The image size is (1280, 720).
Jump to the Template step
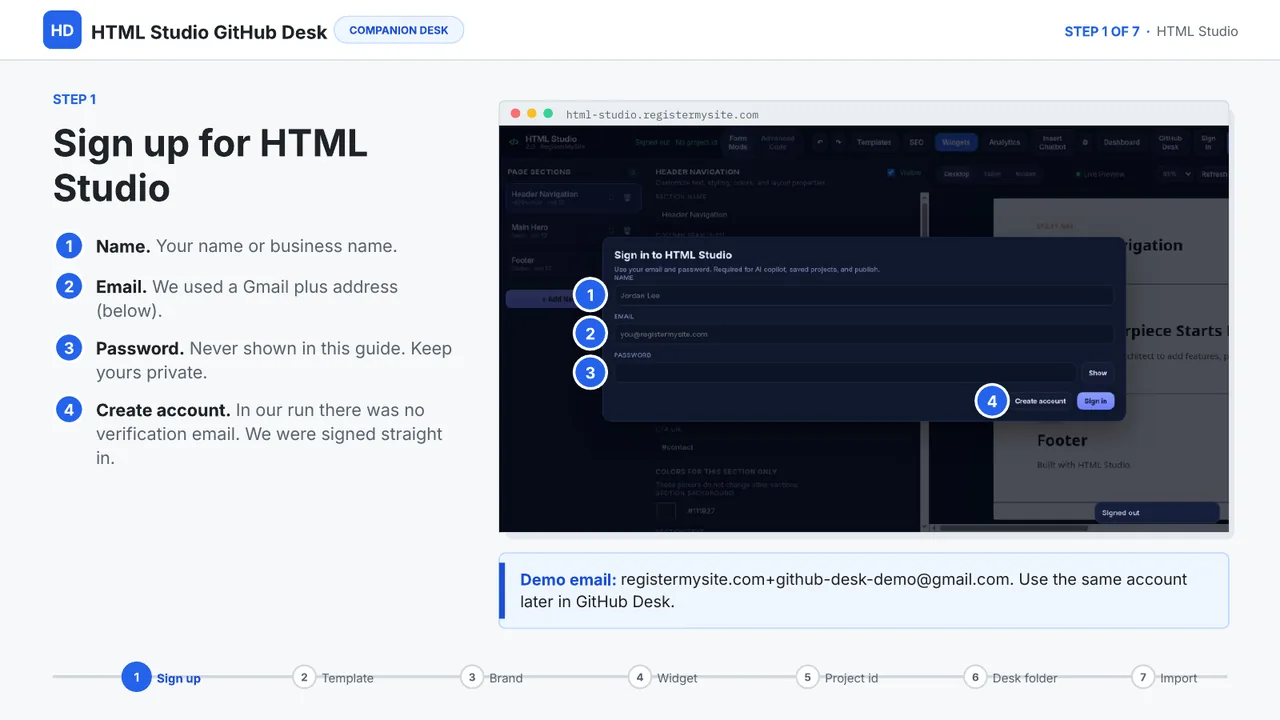(x=333, y=677)
